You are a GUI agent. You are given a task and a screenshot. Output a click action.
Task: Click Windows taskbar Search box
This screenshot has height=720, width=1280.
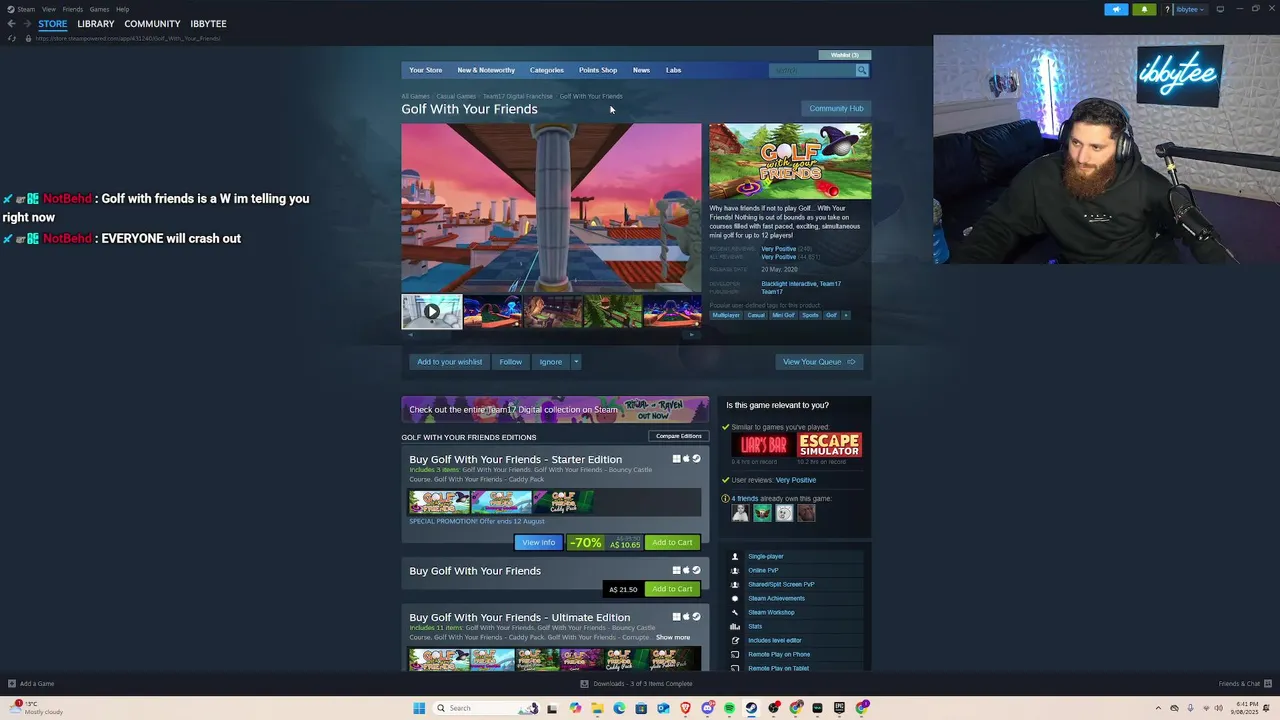487,708
